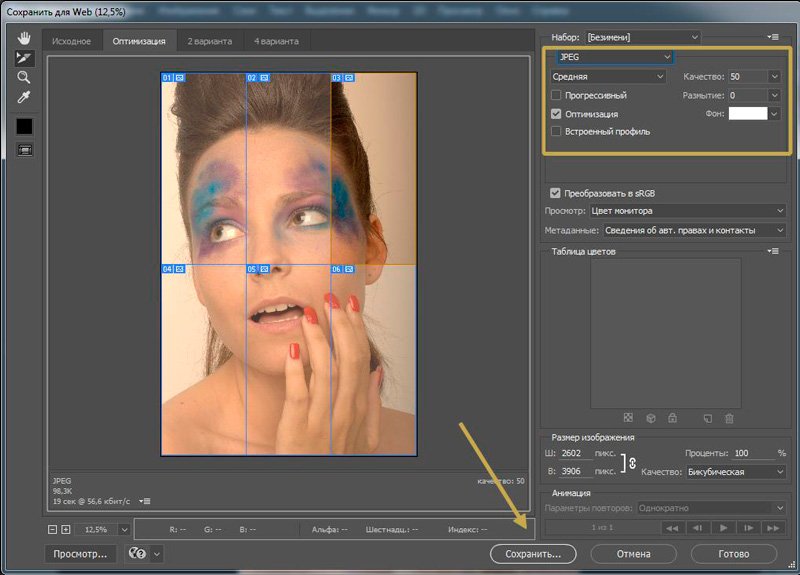
Task: Click the Сохранить... button
Action: 533,554
